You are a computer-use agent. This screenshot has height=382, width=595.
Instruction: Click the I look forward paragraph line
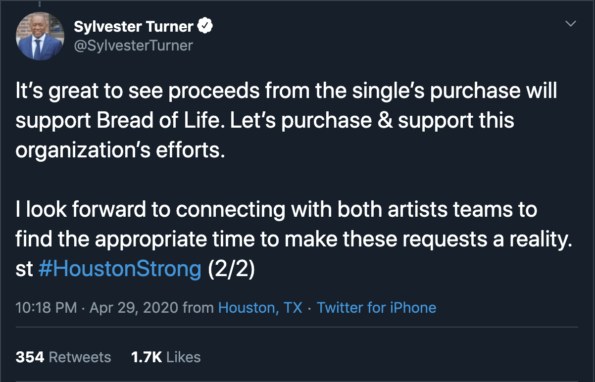276,209
